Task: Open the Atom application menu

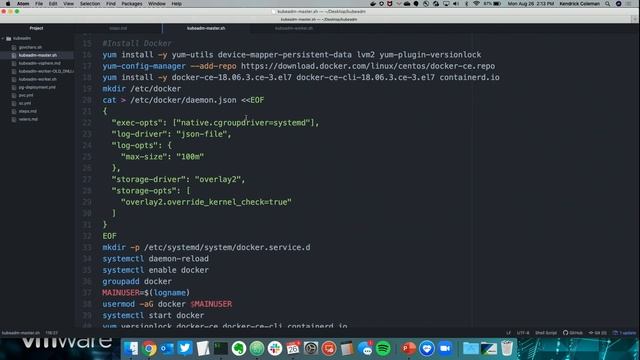Action: pos(23,4)
